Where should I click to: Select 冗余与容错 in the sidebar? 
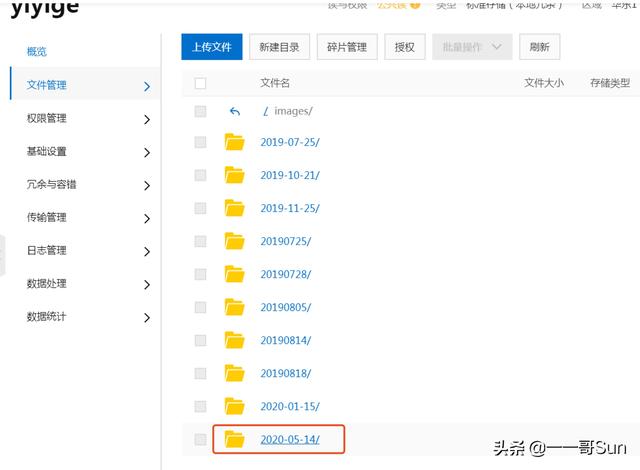point(51,185)
